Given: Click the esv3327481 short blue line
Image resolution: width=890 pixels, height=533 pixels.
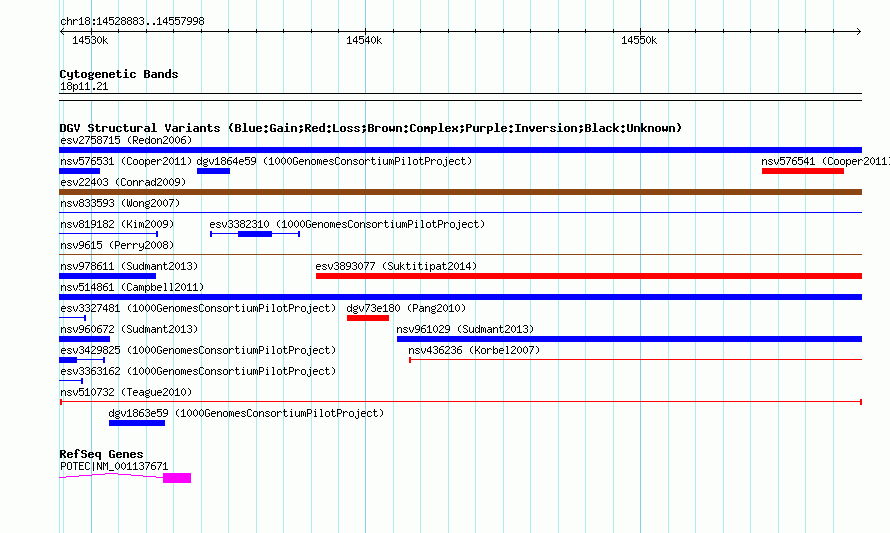Looking at the screenshot, I should 73,318.
